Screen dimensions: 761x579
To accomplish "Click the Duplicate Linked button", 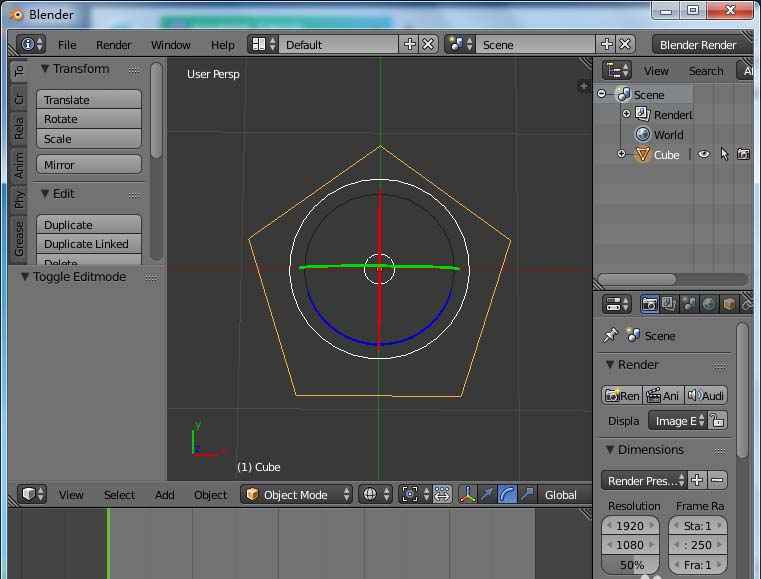I will [89, 244].
